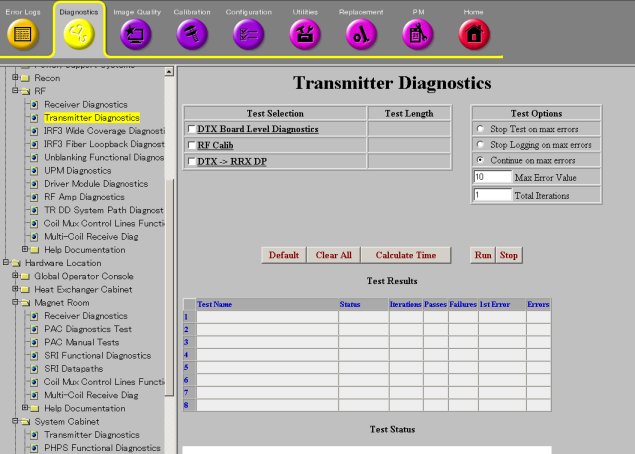Collapse the Magnet Room folder
The width and height of the screenshot is (635, 454).
point(15,302)
